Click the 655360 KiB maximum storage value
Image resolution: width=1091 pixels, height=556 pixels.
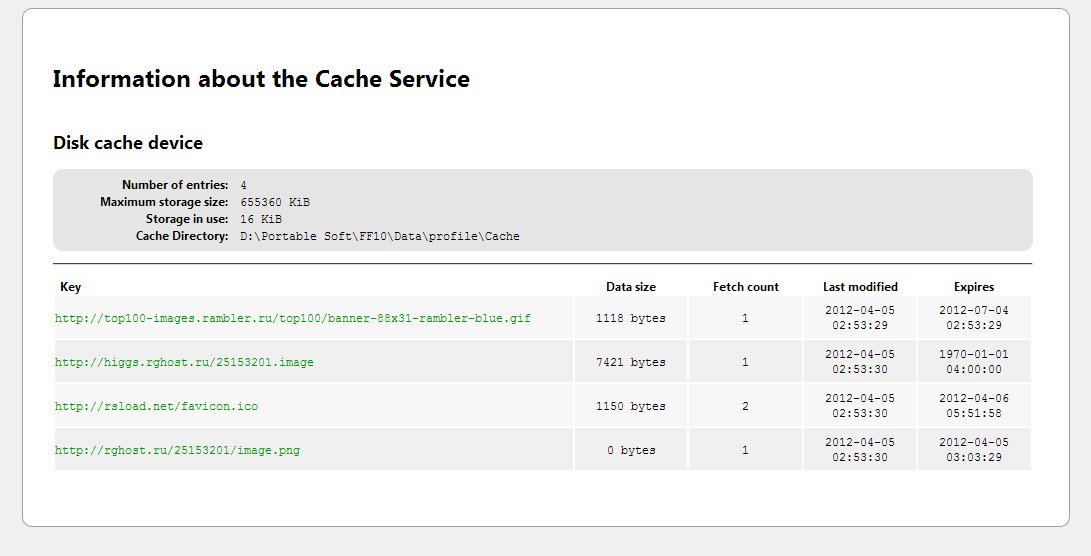(275, 202)
